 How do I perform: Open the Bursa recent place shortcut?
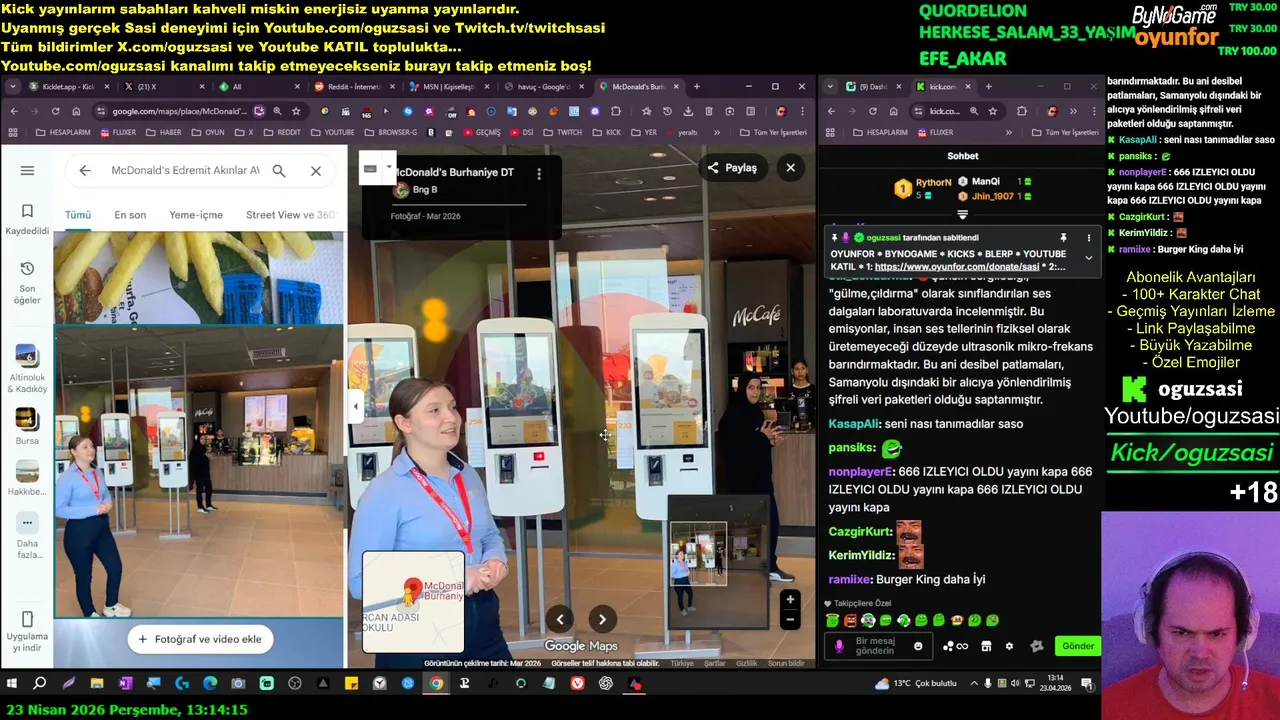pos(27,427)
